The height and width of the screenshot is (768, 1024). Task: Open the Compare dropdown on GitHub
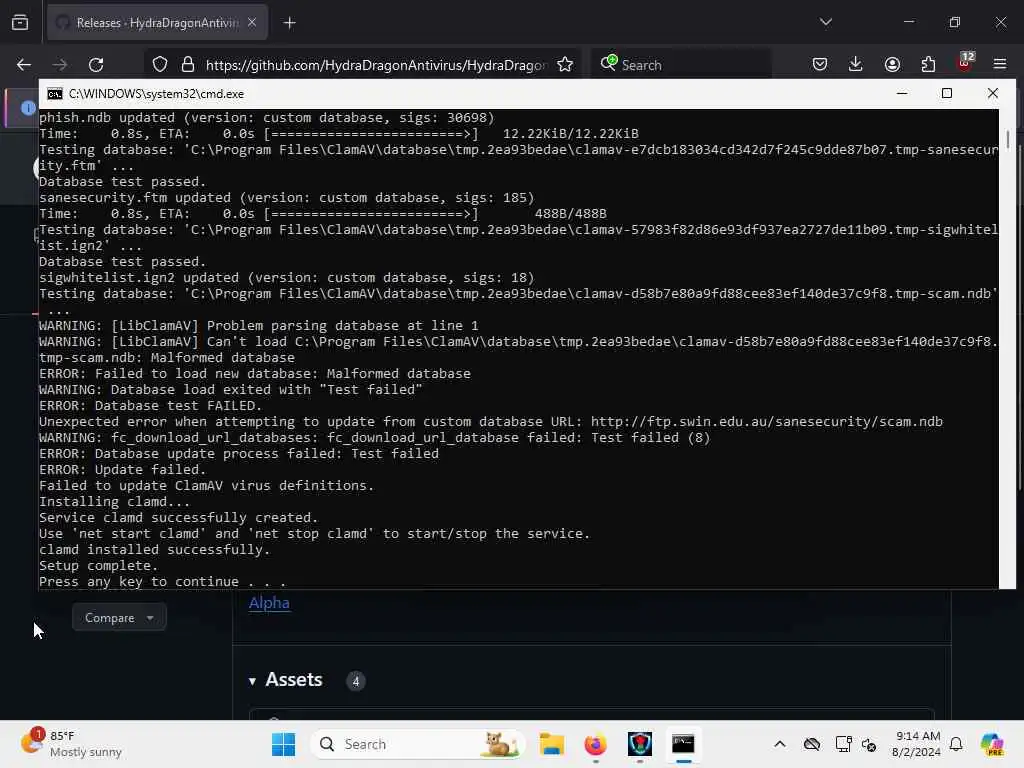pos(119,617)
